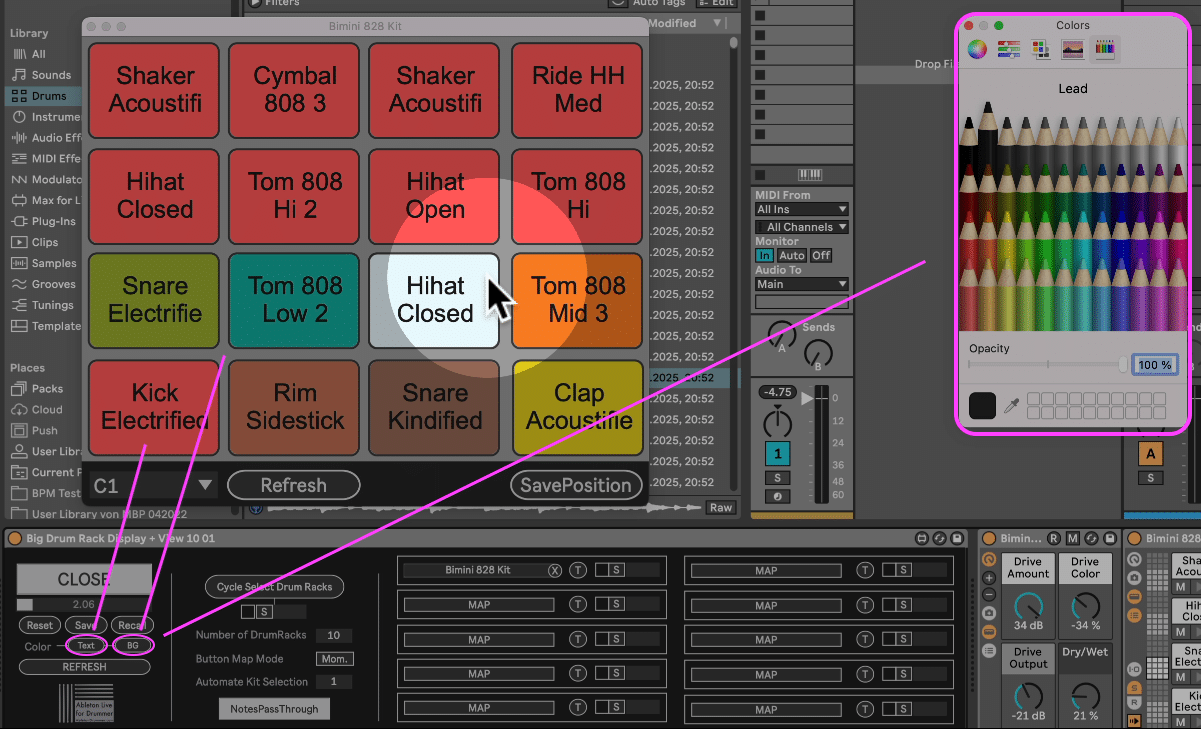Adjust the Dry/Wet knob
Viewport: 1201px width, 729px height.
click(1085, 697)
